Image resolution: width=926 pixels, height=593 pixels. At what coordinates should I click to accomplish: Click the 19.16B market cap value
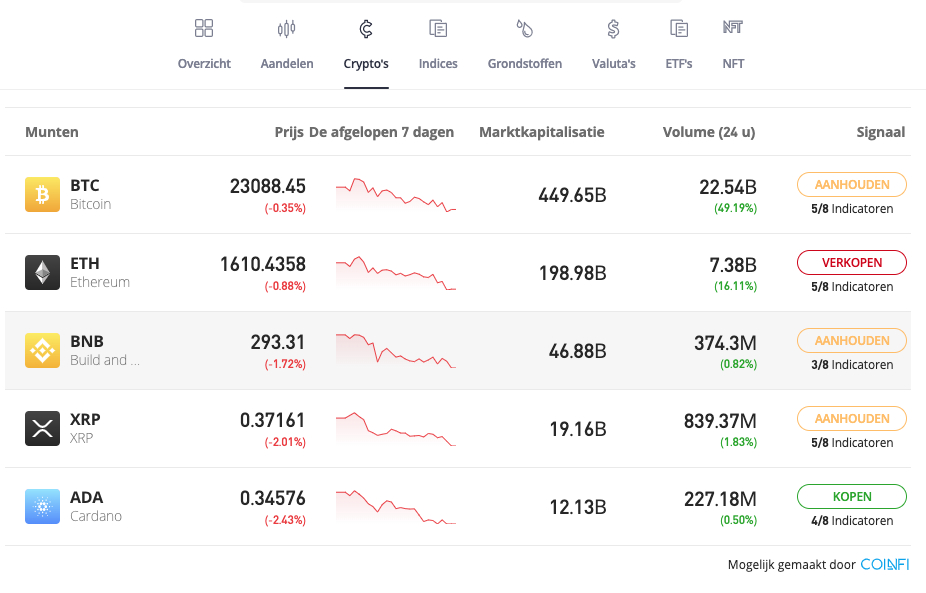(x=578, y=429)
